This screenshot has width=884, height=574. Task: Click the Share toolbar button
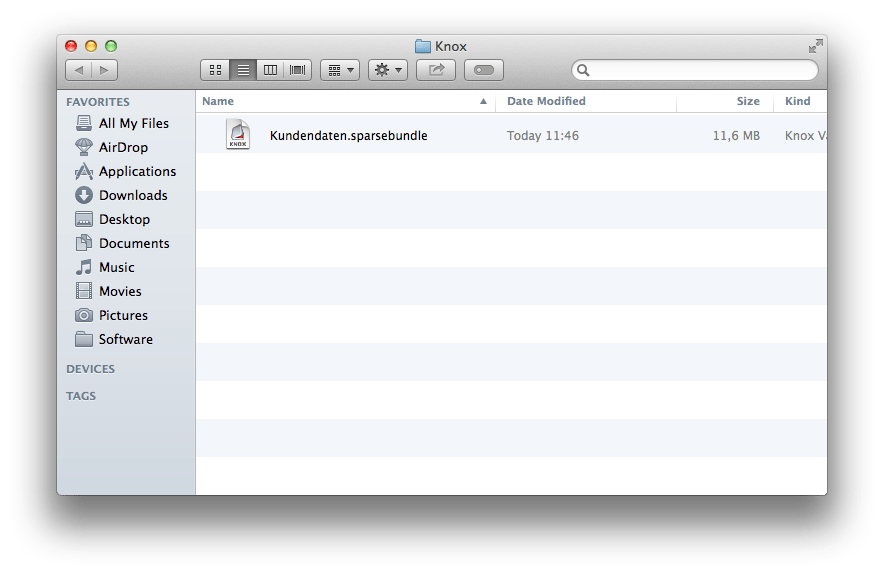point(436,70)
